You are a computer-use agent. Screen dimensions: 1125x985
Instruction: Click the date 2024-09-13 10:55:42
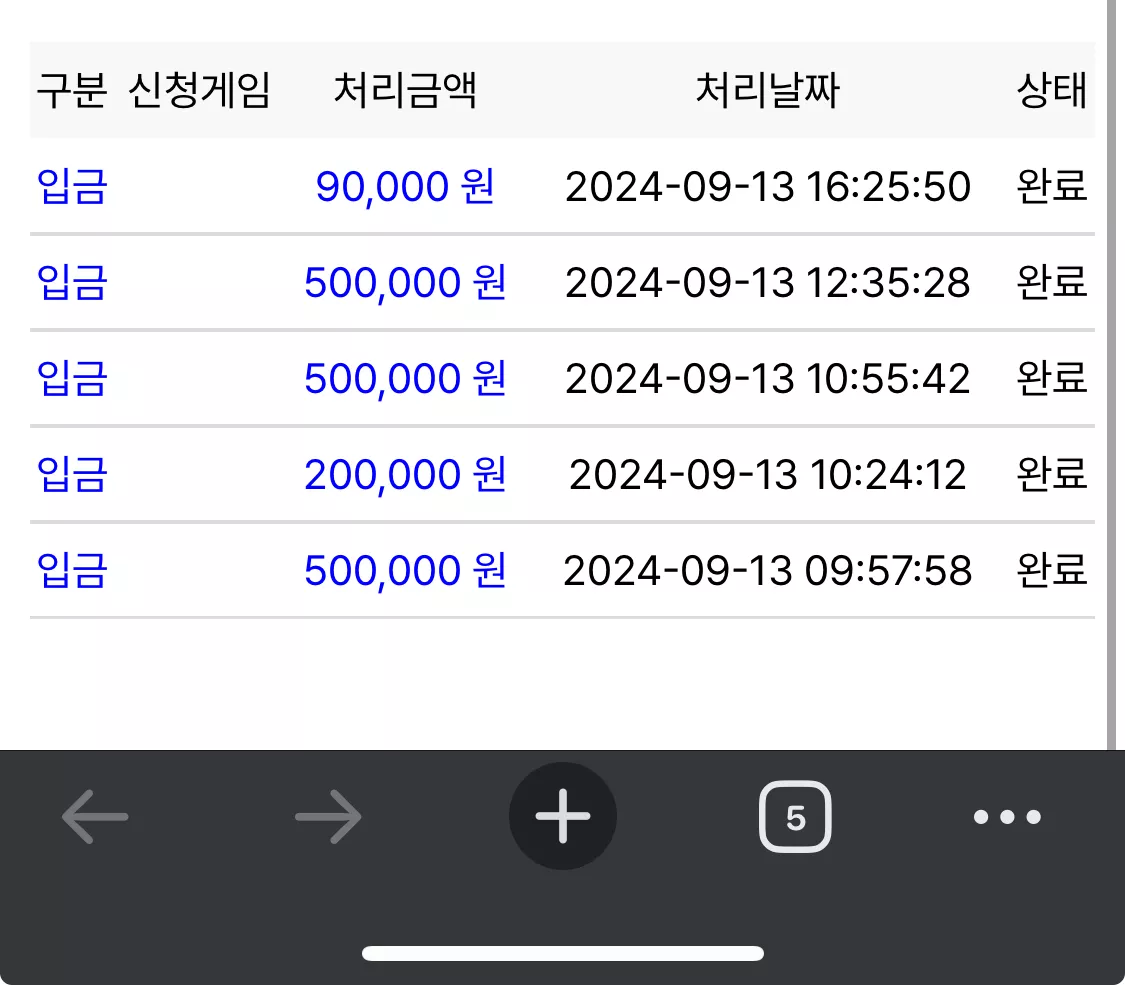click(768, 379)
